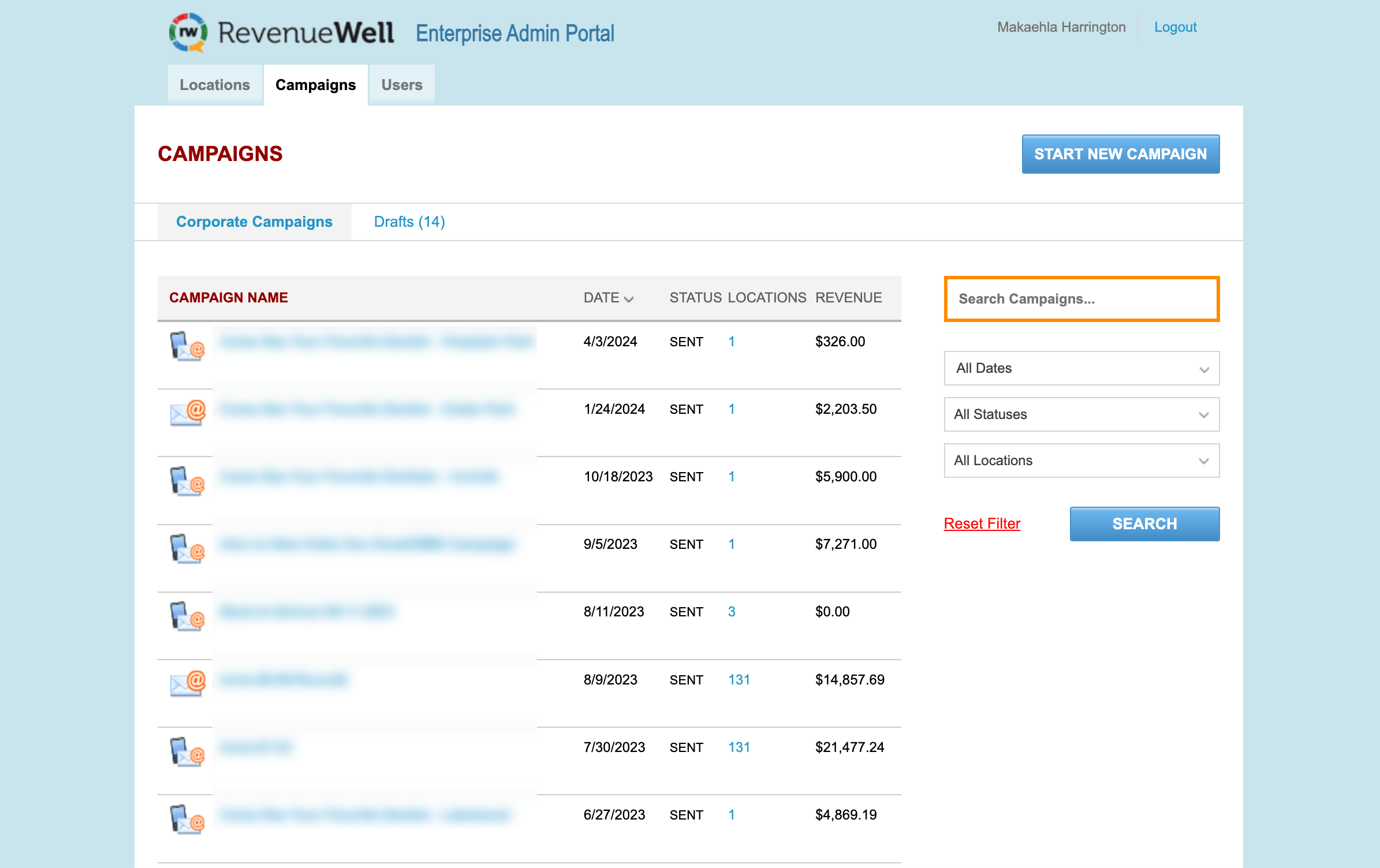The width and height of the screenshot is (1380, 868).
Task: Open the Drafts (14) sub-tab
Action: tap(409, 222)
